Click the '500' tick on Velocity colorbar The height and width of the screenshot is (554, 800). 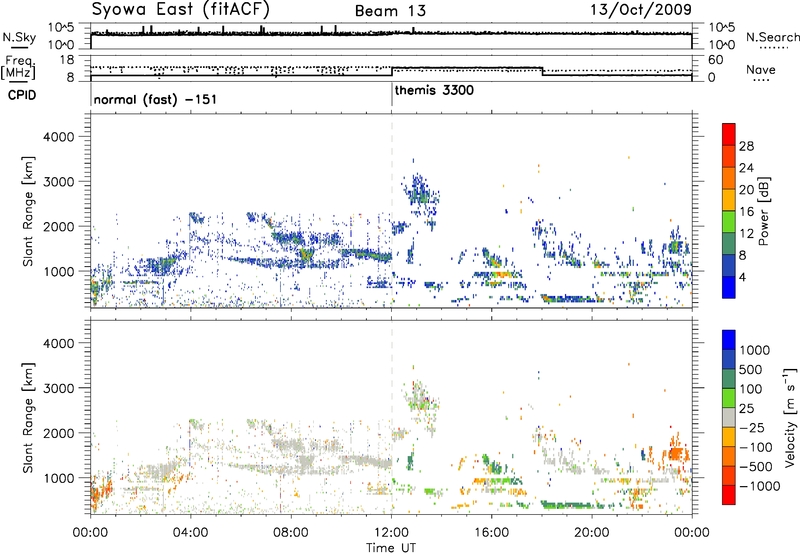(751, 369)
